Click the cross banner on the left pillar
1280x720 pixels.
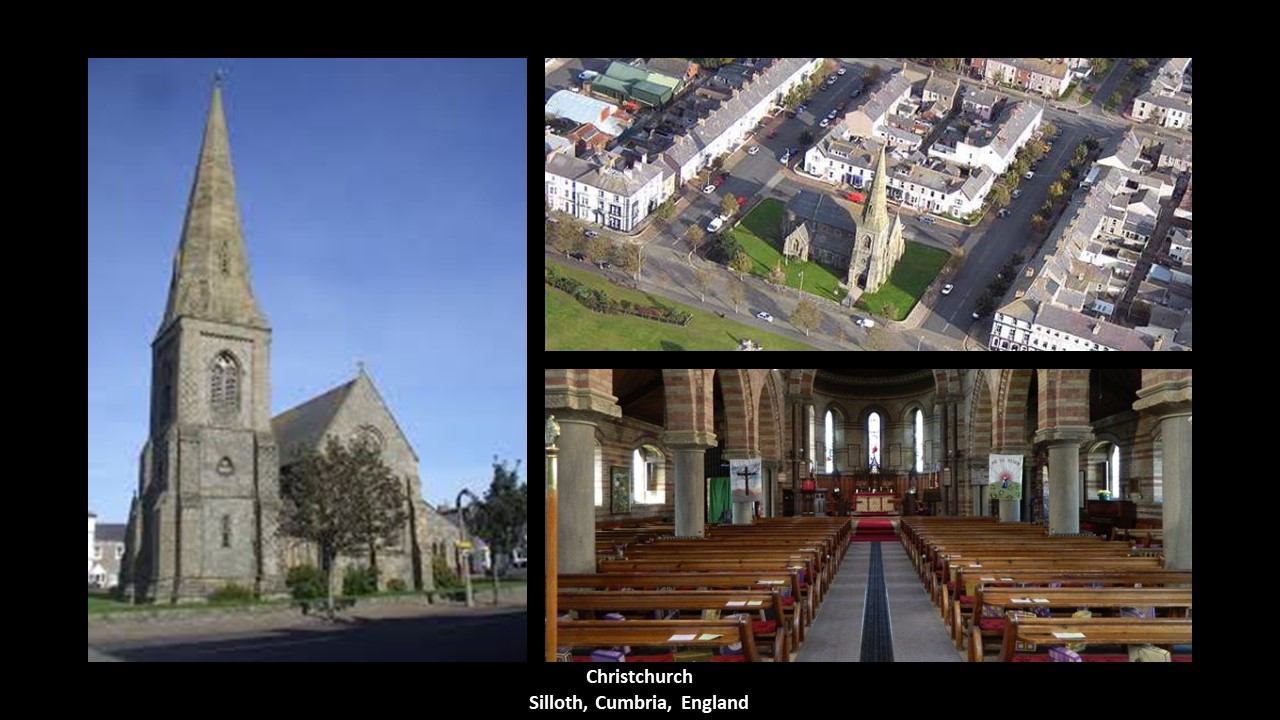(x=745, y=480)
